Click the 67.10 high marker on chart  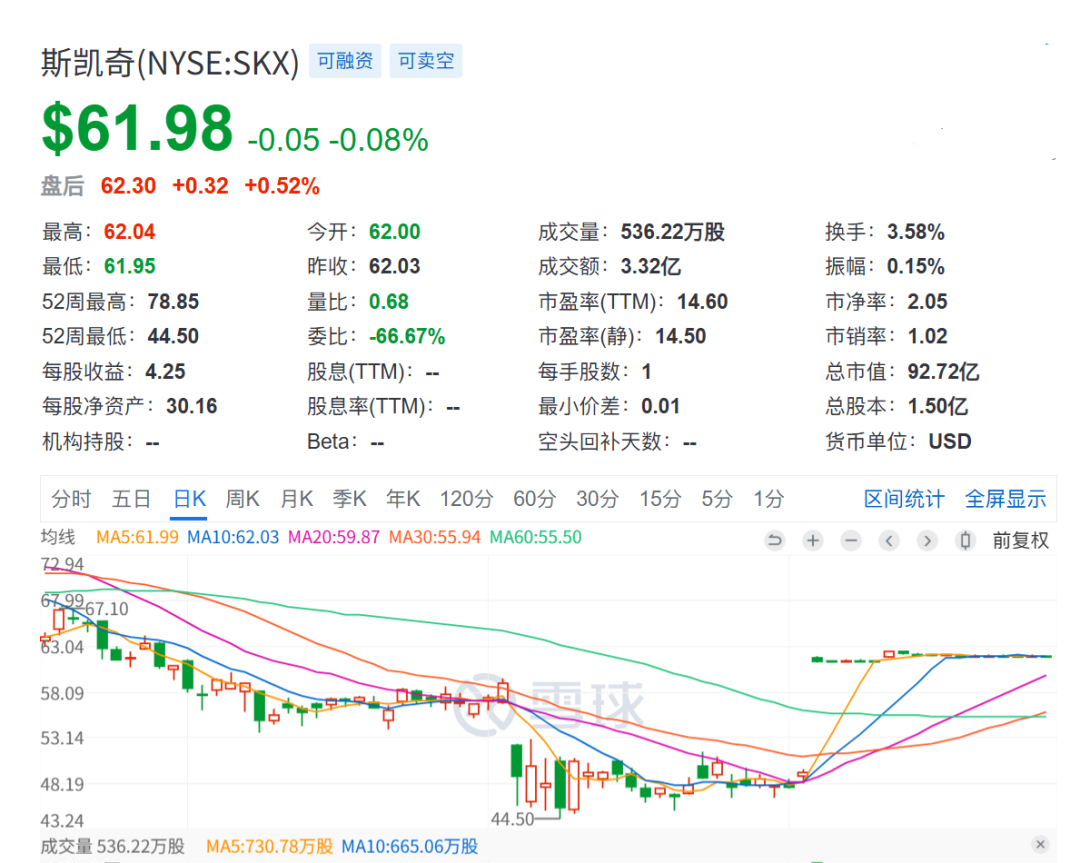coord(107,609)
